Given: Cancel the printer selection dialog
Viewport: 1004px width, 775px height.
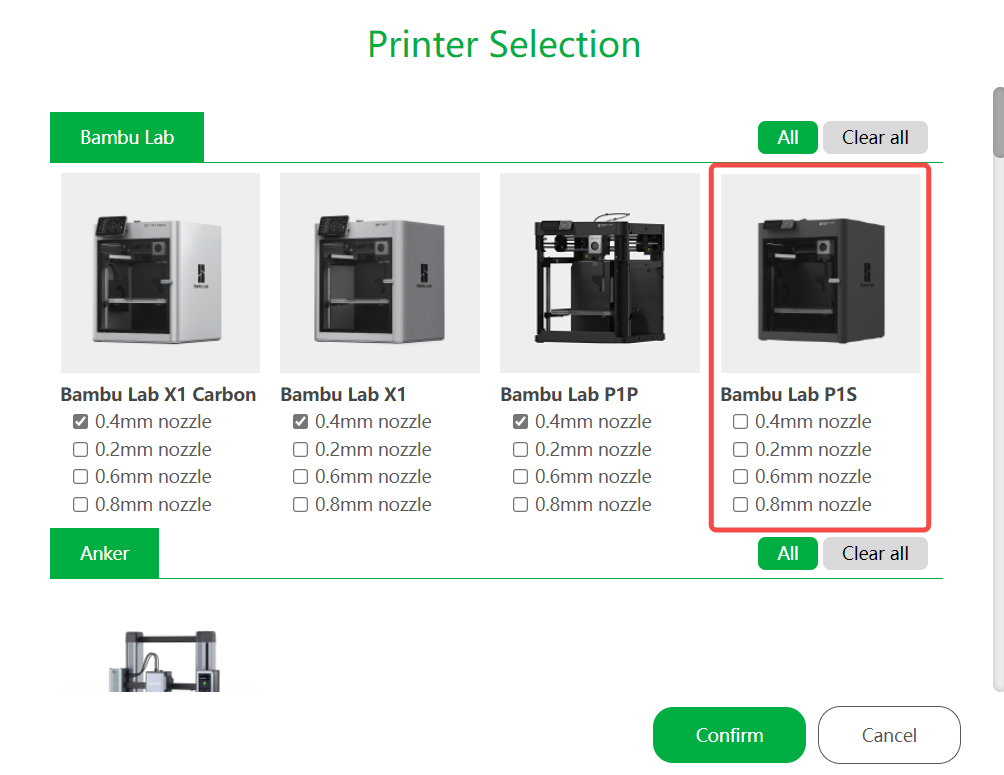Looking at the screenshot, I should pos(889,735).
